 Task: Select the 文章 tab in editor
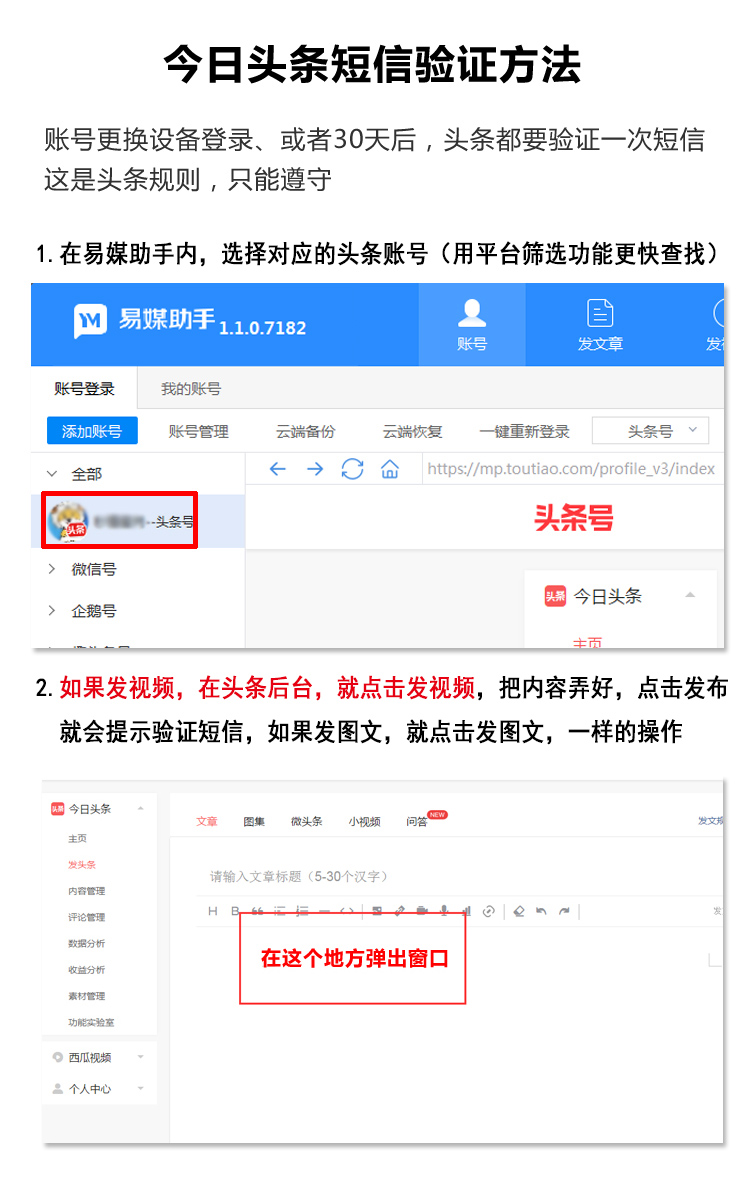pos(207,821)
